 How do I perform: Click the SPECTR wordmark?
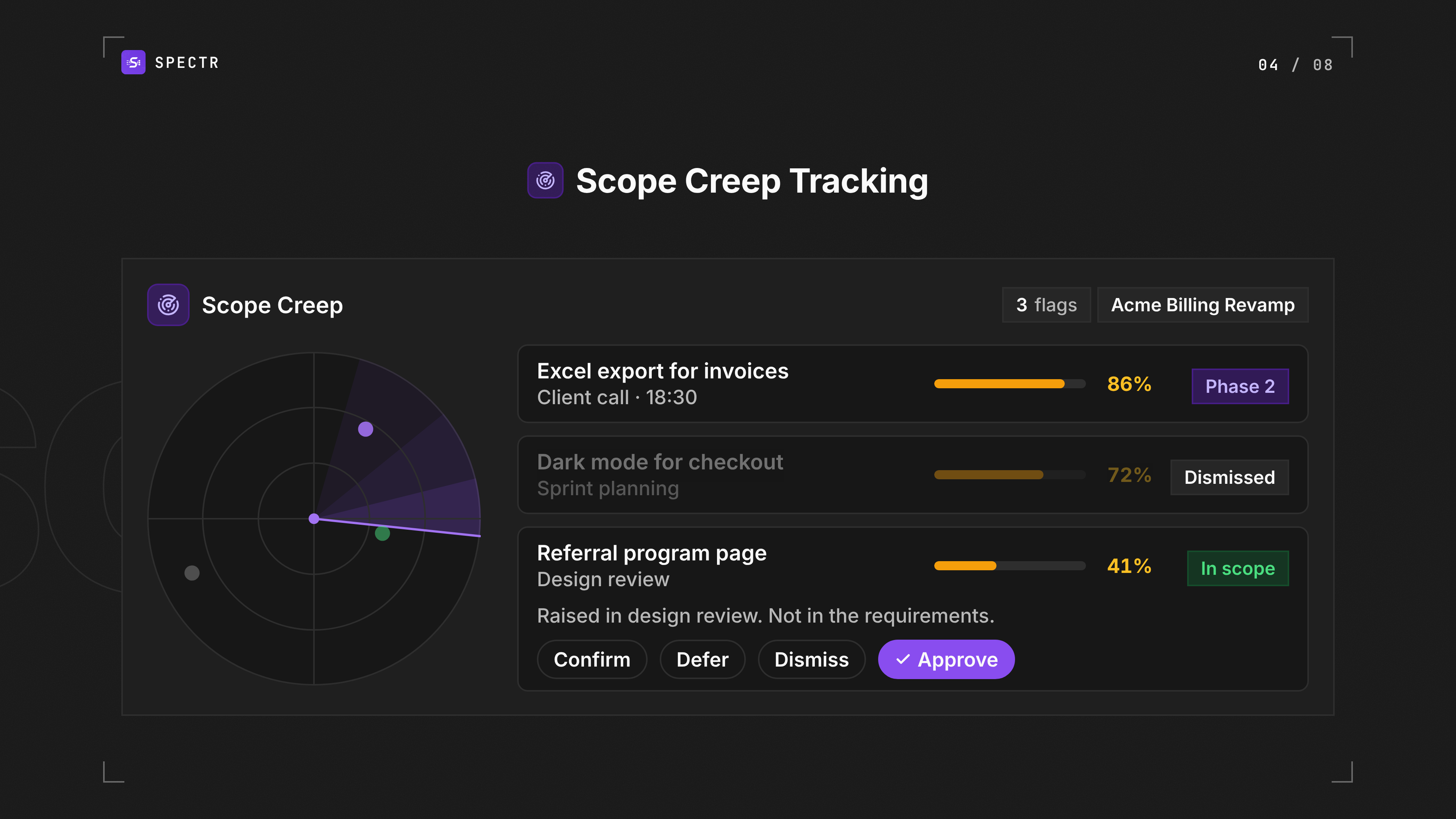tap(187, 63)
